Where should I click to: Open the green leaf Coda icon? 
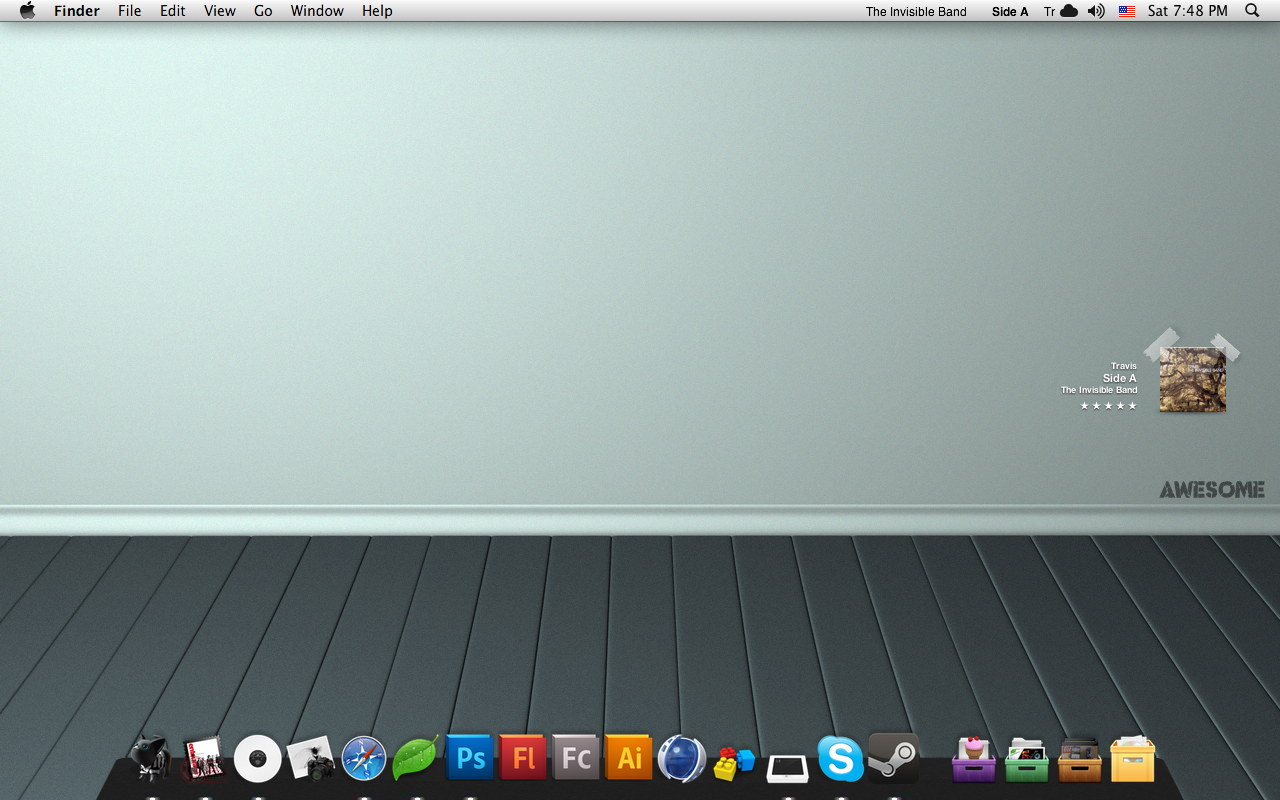click(x=416, y=757)
